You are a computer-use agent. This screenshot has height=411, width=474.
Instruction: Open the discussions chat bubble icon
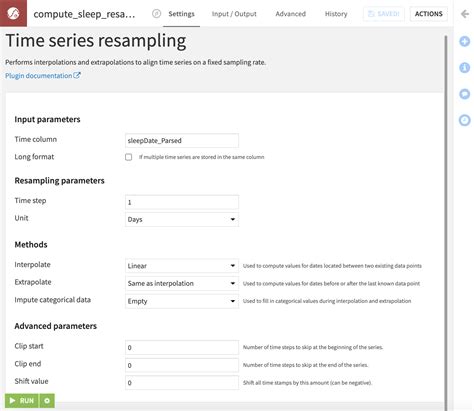[464, 94]
